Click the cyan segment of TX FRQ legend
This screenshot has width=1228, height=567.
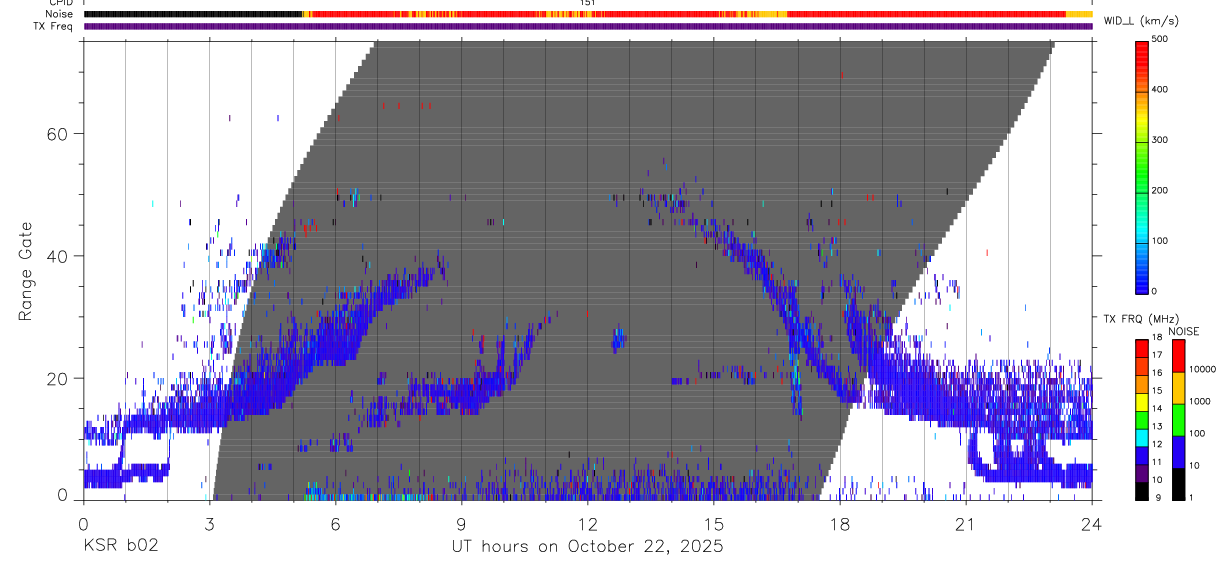point(1143,436)
